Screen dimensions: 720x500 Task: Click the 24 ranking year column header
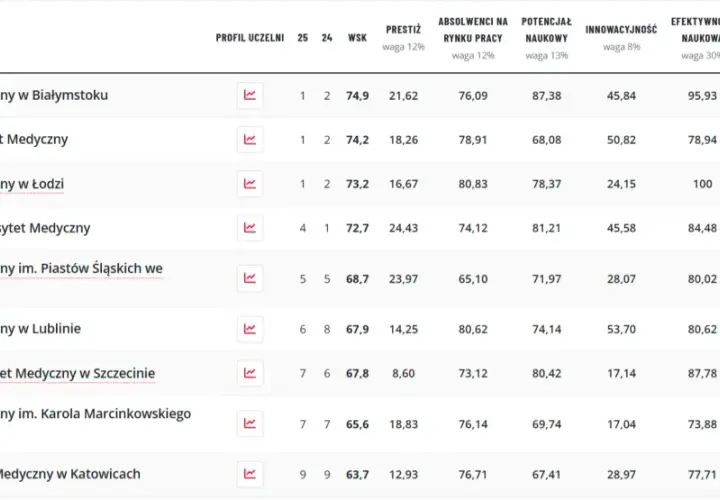327,38
